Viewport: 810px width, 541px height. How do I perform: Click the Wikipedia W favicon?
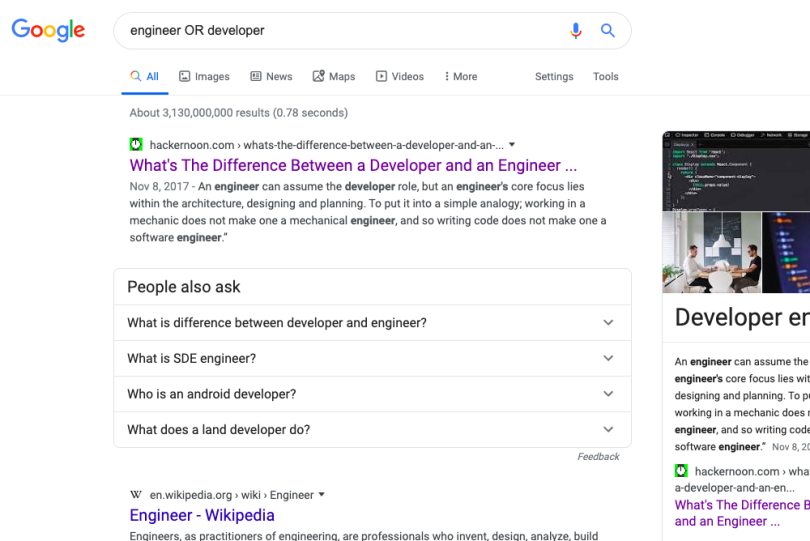coord(136,495)
